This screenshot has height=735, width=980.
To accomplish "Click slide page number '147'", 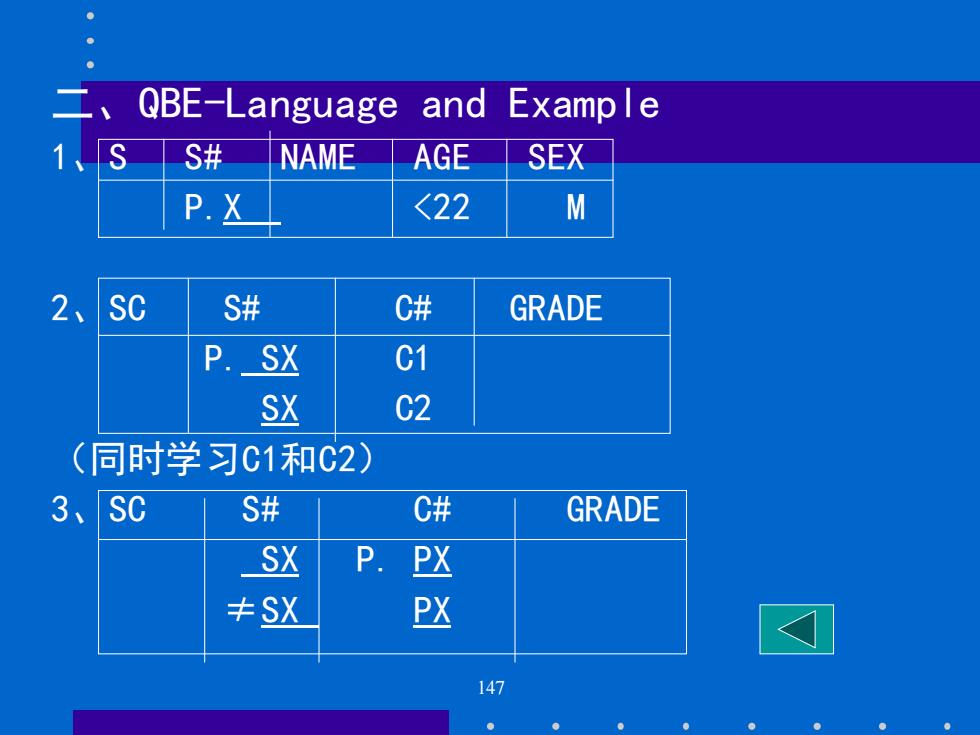I will [x=491, y=688].
